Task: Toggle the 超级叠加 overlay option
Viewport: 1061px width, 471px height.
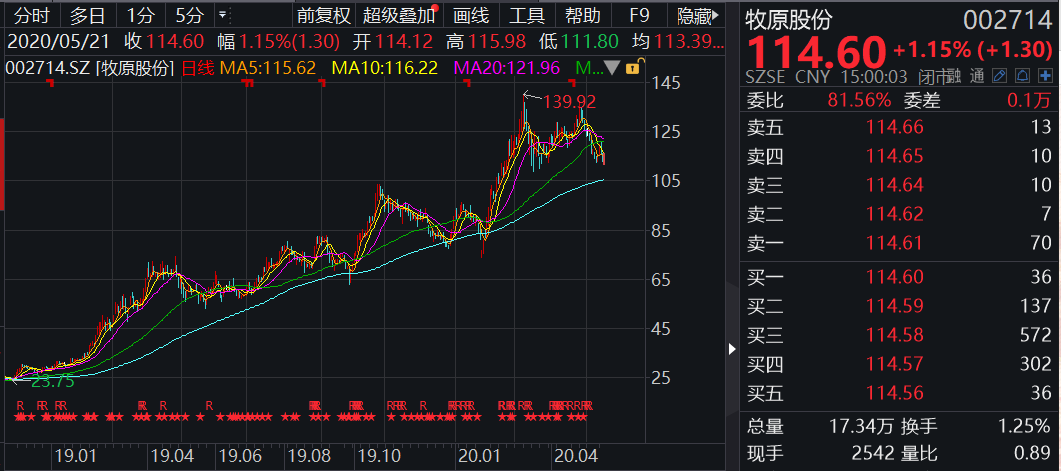Action: [x=399, y=16]
